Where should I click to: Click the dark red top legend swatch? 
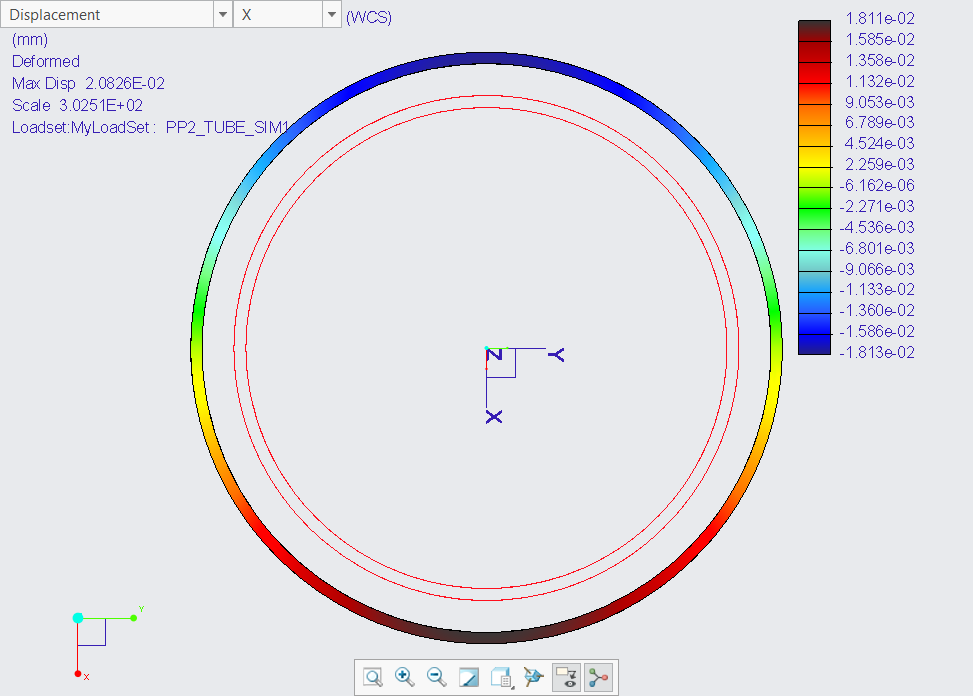(814, 31)
